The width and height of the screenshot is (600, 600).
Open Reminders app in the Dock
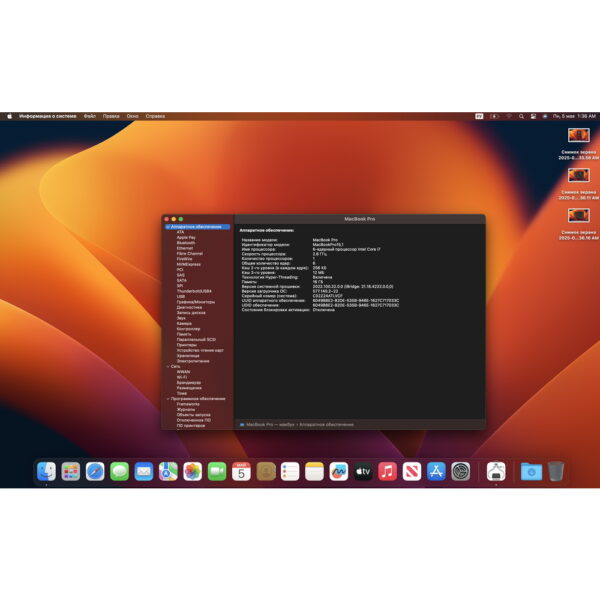(290, 471)
